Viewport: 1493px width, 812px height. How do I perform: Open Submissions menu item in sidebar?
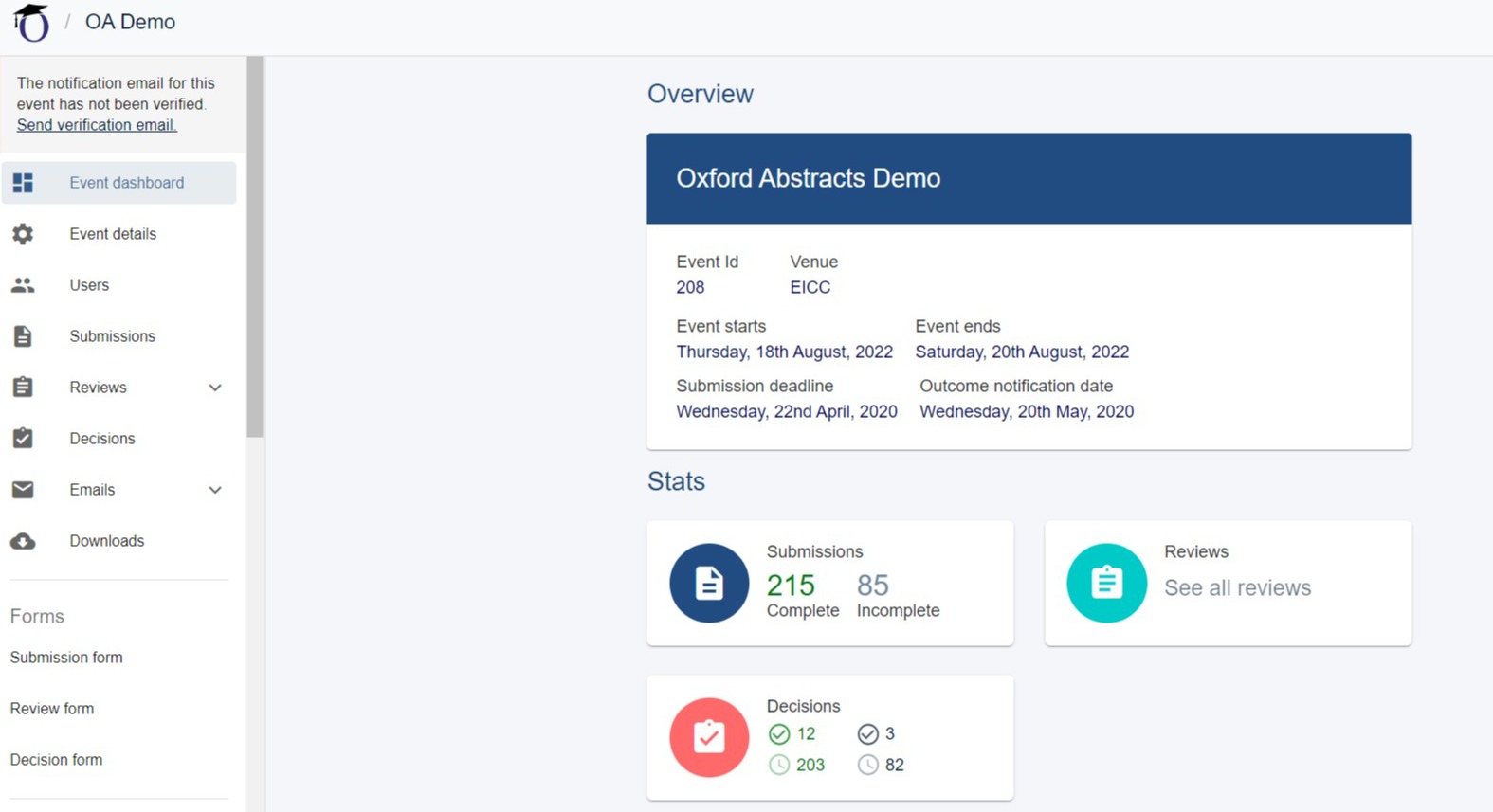coord(119,336)
